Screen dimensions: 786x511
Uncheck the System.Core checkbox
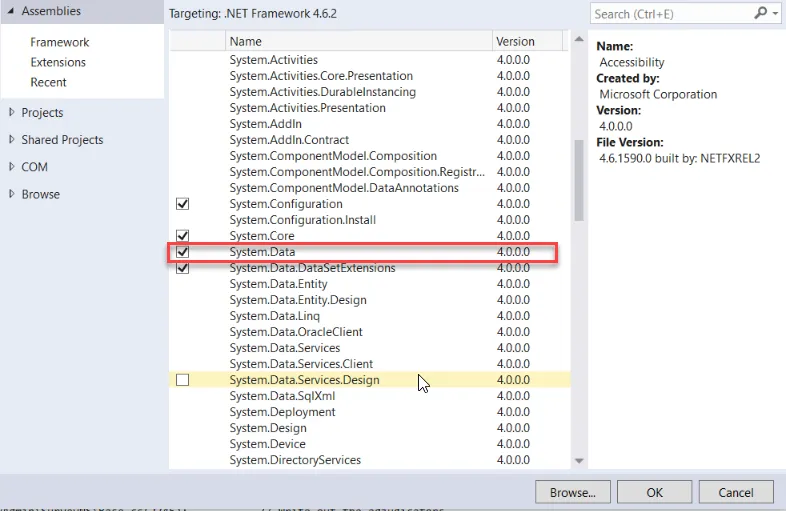182,236
